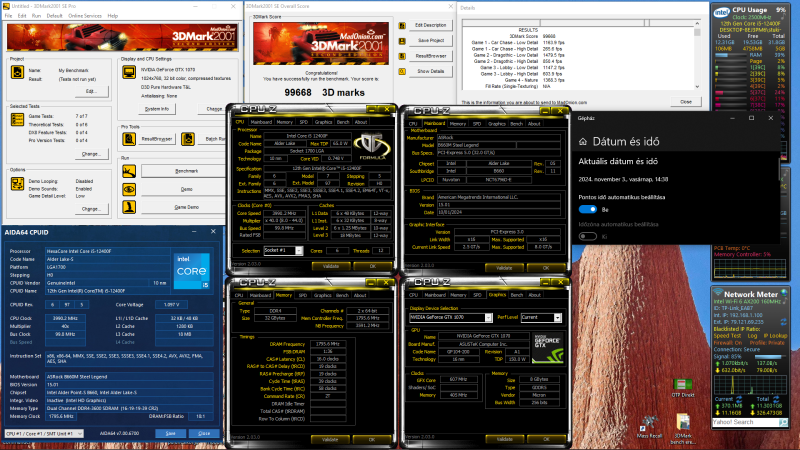This screenshot has height=450, width=800.
Task: Click the icon beside Show Details
Action: [402, 71]
